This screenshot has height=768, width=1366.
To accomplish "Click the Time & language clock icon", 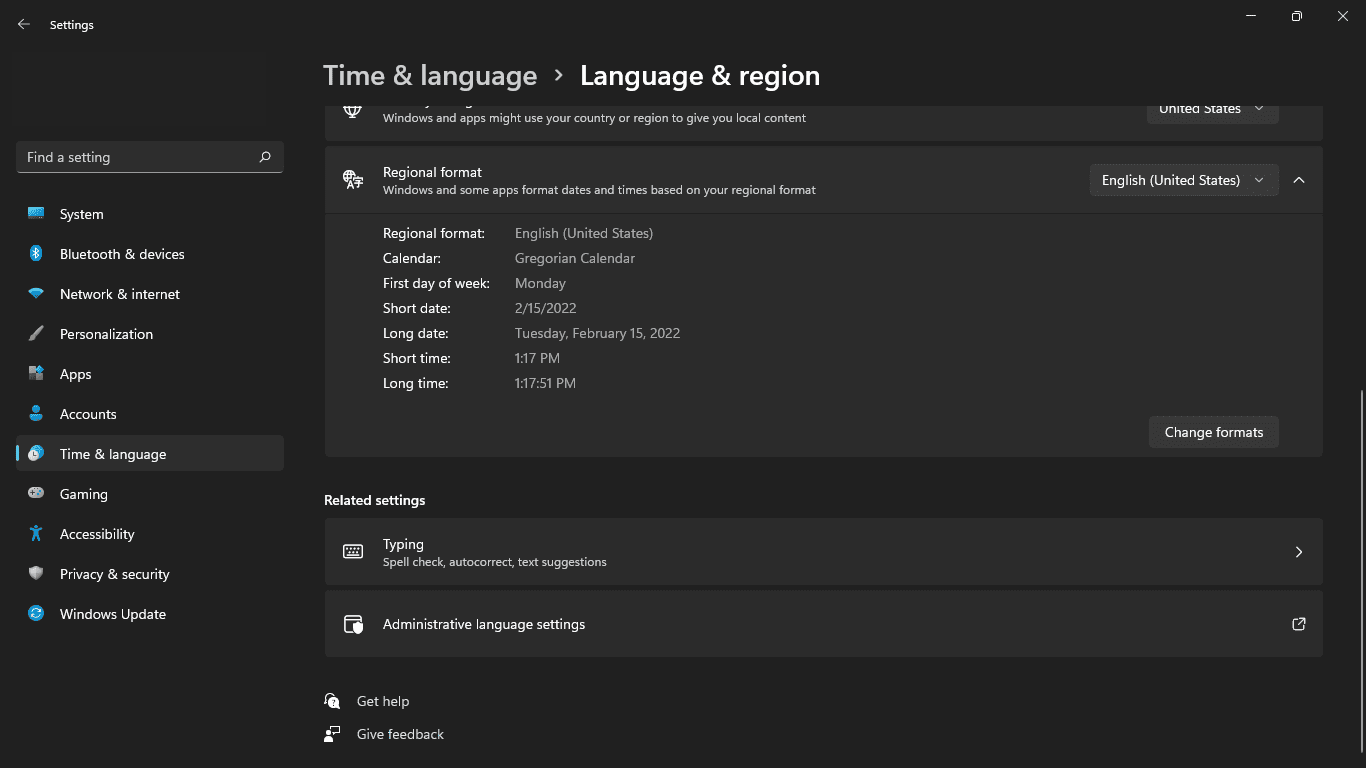I will (36, 454).
